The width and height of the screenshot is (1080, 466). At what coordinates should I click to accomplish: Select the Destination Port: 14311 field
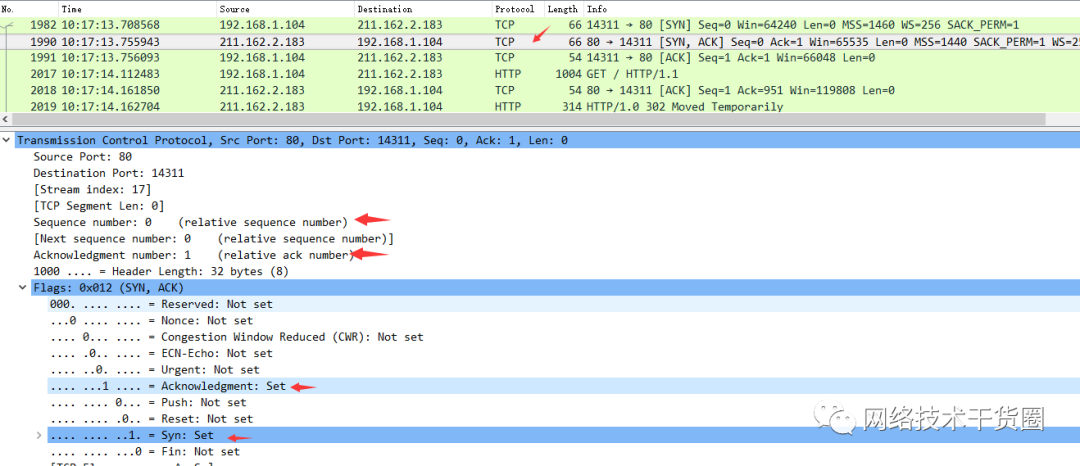109,173
